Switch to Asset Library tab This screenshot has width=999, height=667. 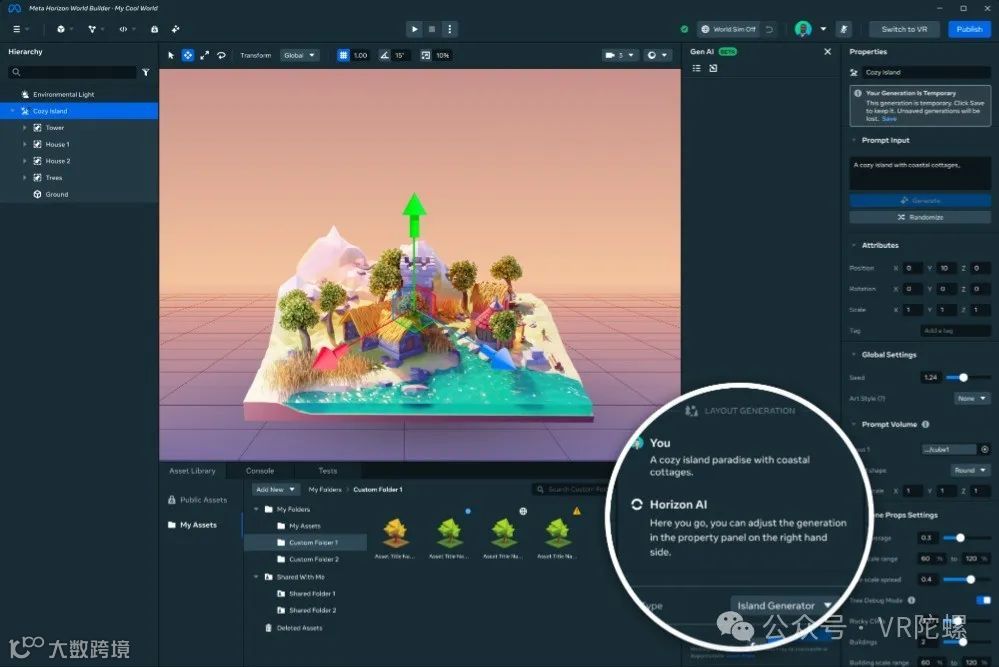coord(192,471)
